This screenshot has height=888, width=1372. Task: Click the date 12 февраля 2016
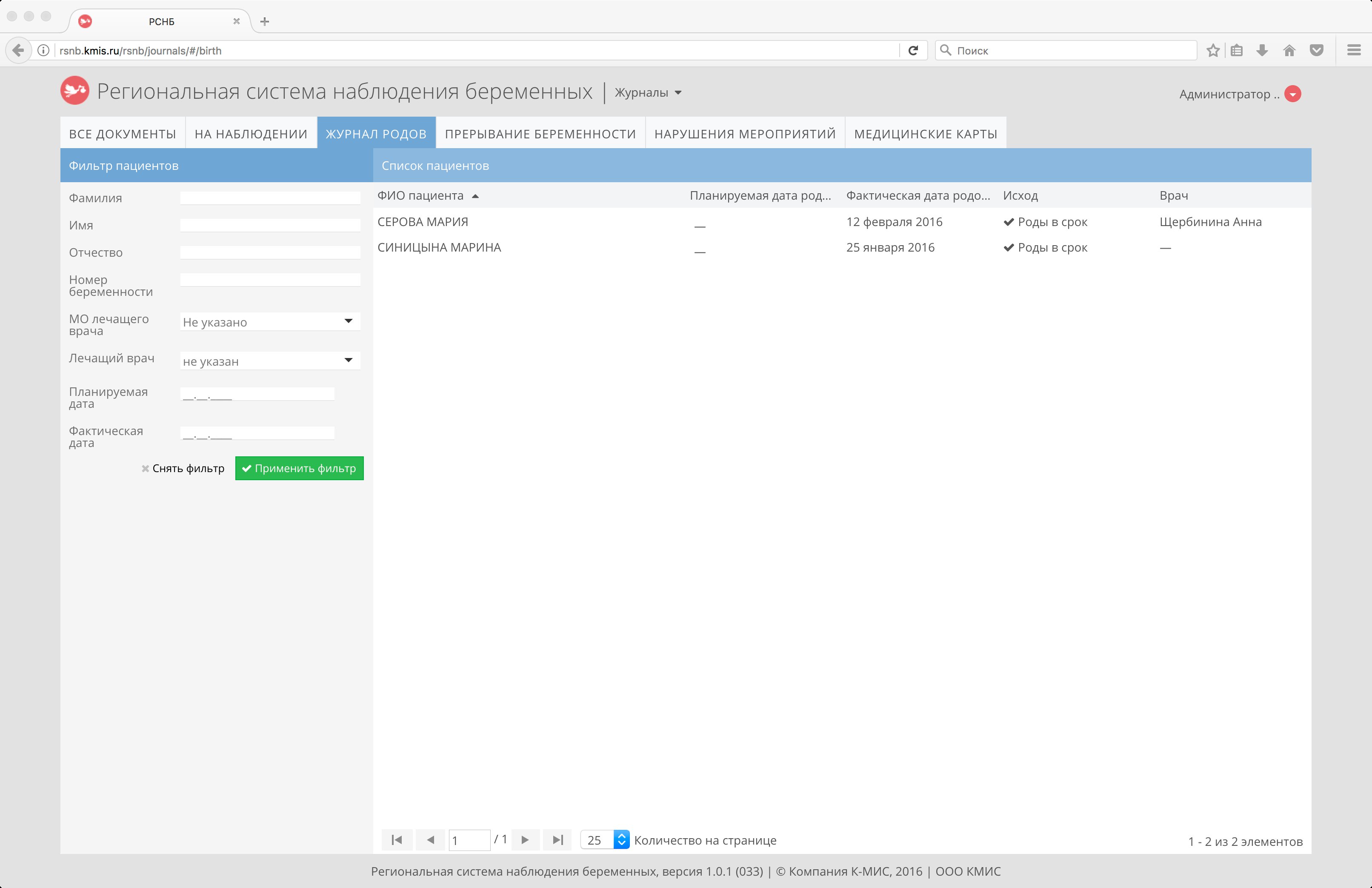pyautogui.click(x=894, y=222)
